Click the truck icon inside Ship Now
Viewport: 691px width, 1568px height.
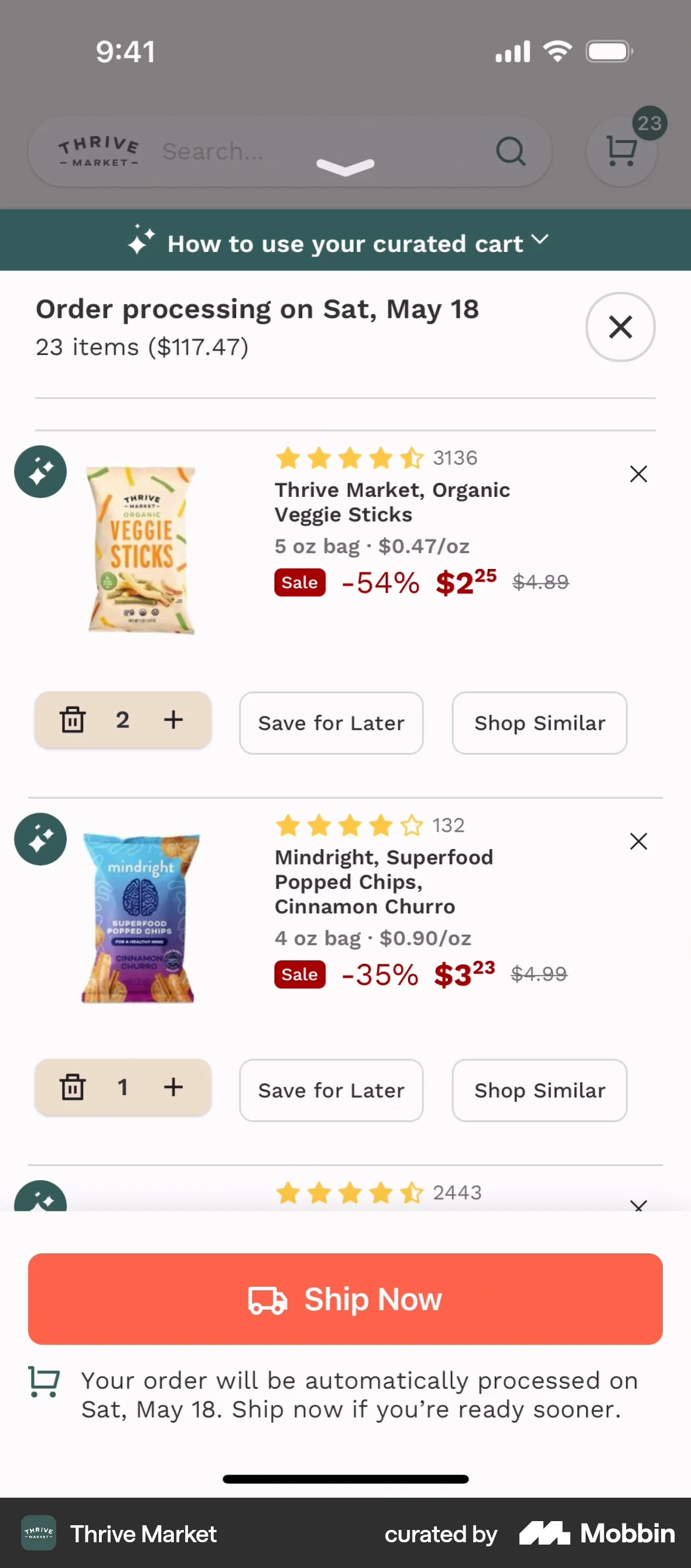(268, 1299)
